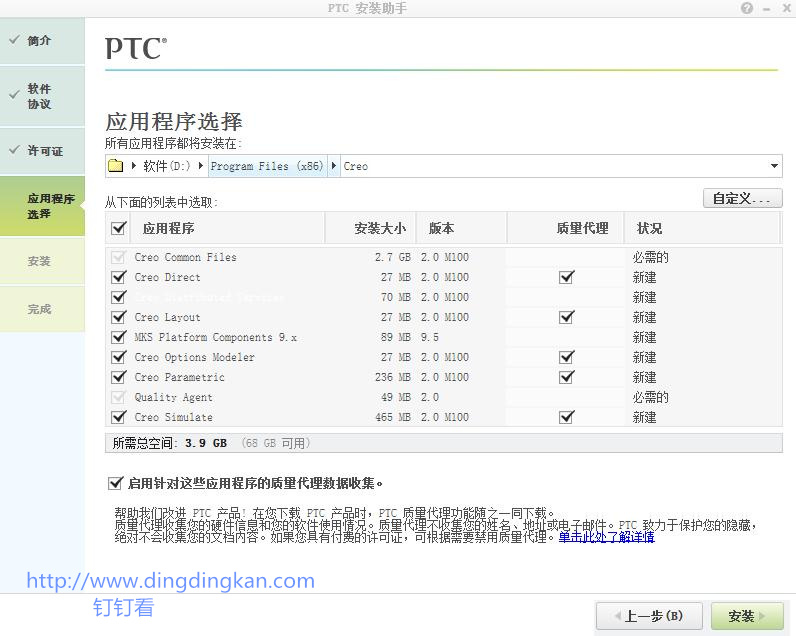
Task: Click the green 安装 button
Action: [x=747, y=616]
